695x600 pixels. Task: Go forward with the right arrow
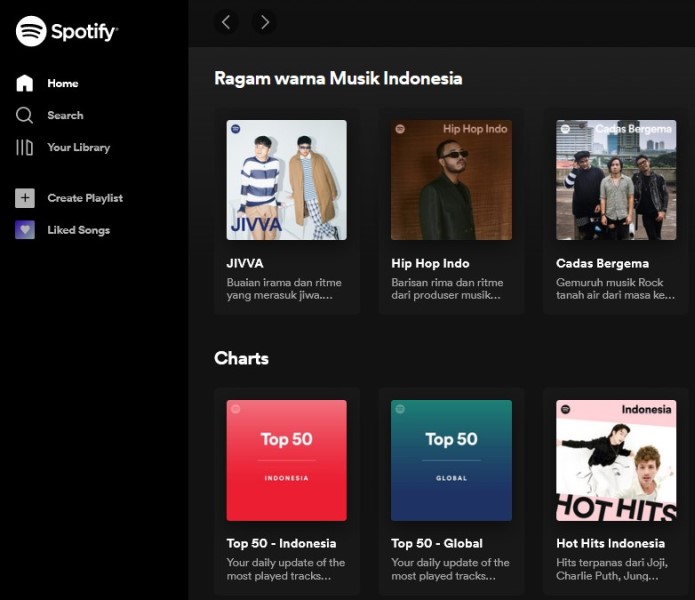pos(264,22)
